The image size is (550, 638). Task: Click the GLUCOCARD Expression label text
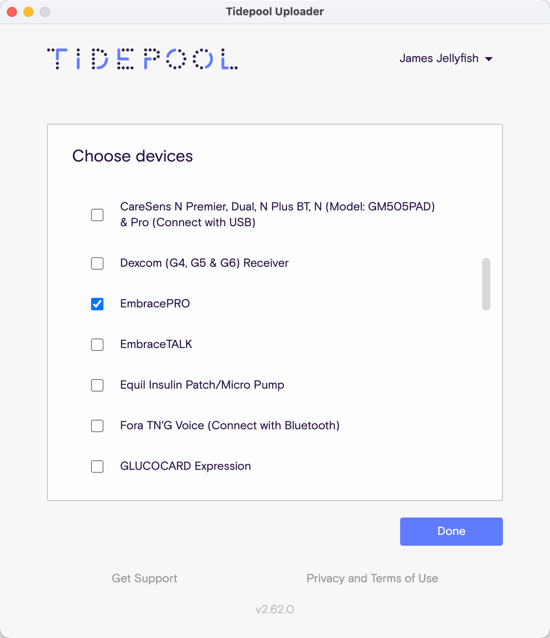point(186,466)
